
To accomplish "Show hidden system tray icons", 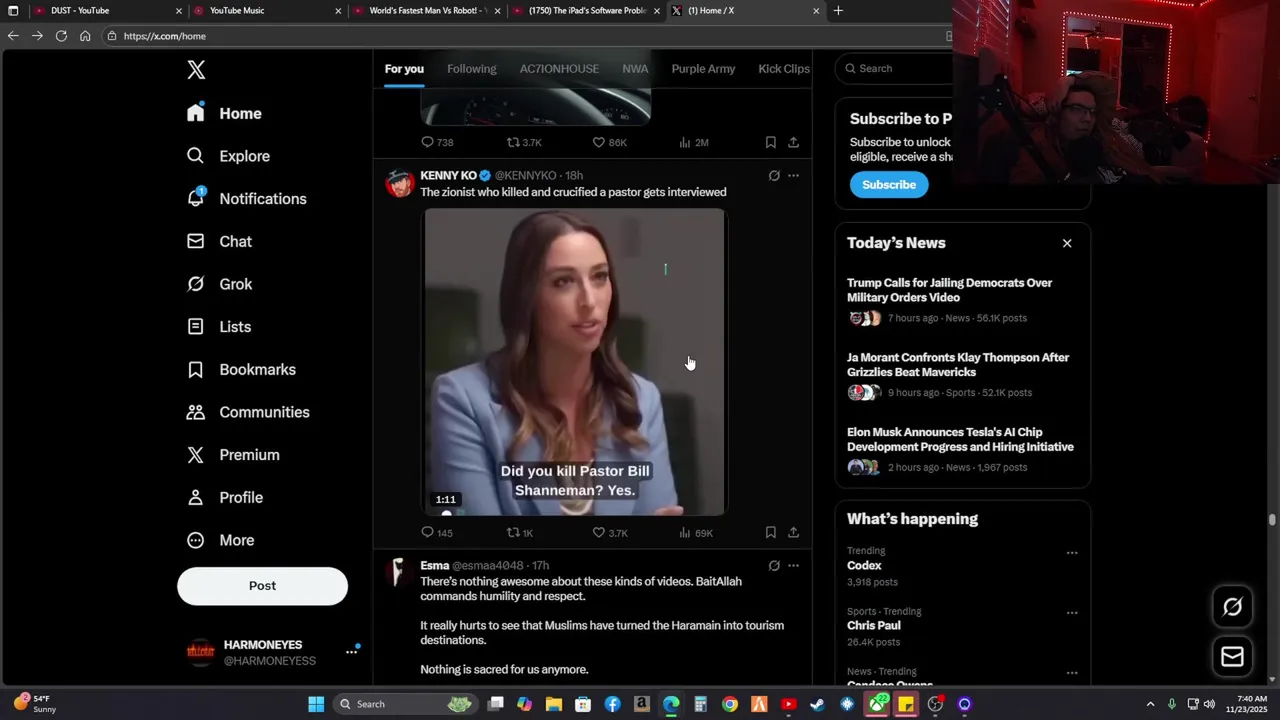I will [1150, 704].
